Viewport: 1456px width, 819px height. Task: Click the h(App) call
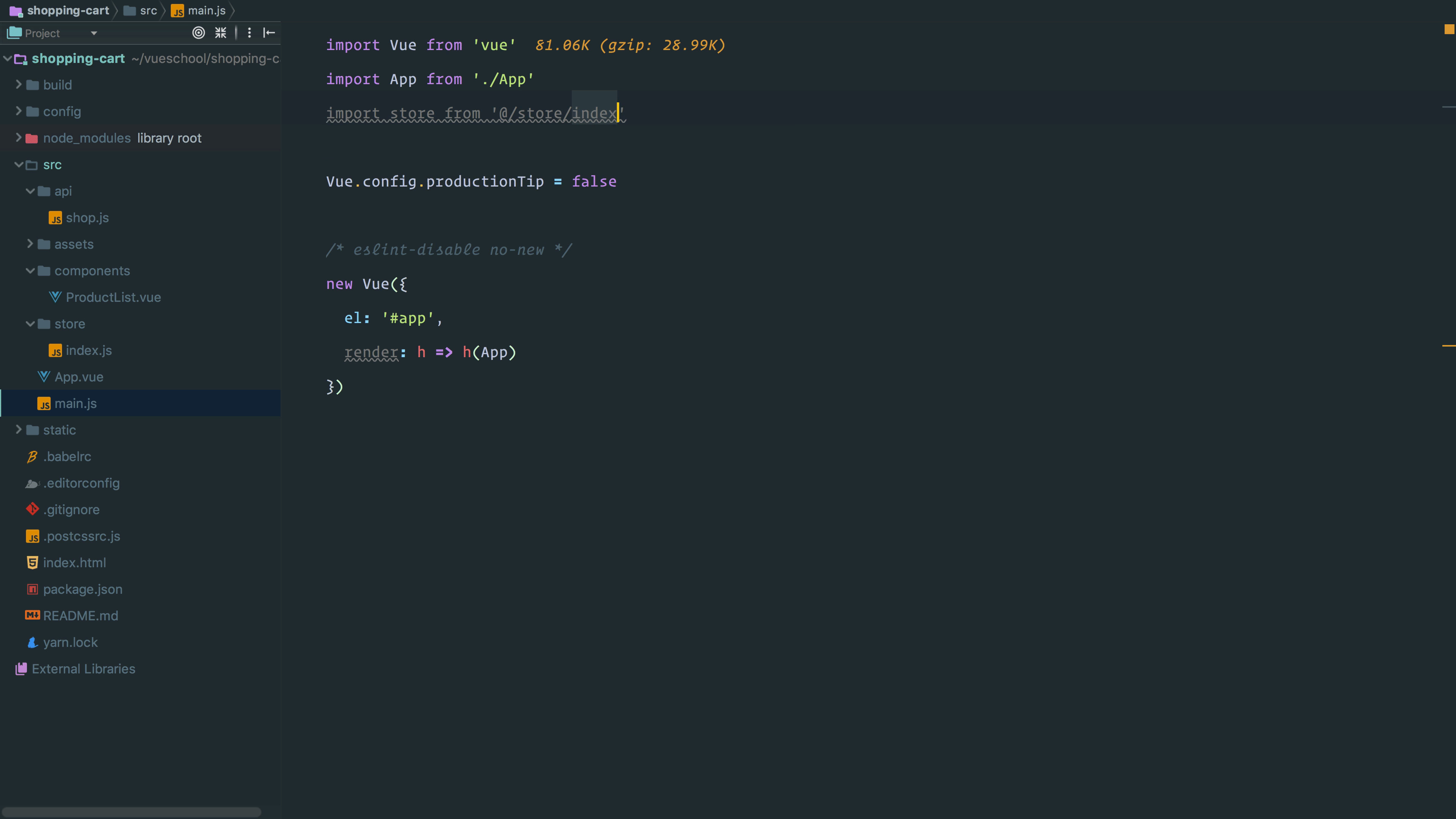pyautogui.click(x=490, y=353)
